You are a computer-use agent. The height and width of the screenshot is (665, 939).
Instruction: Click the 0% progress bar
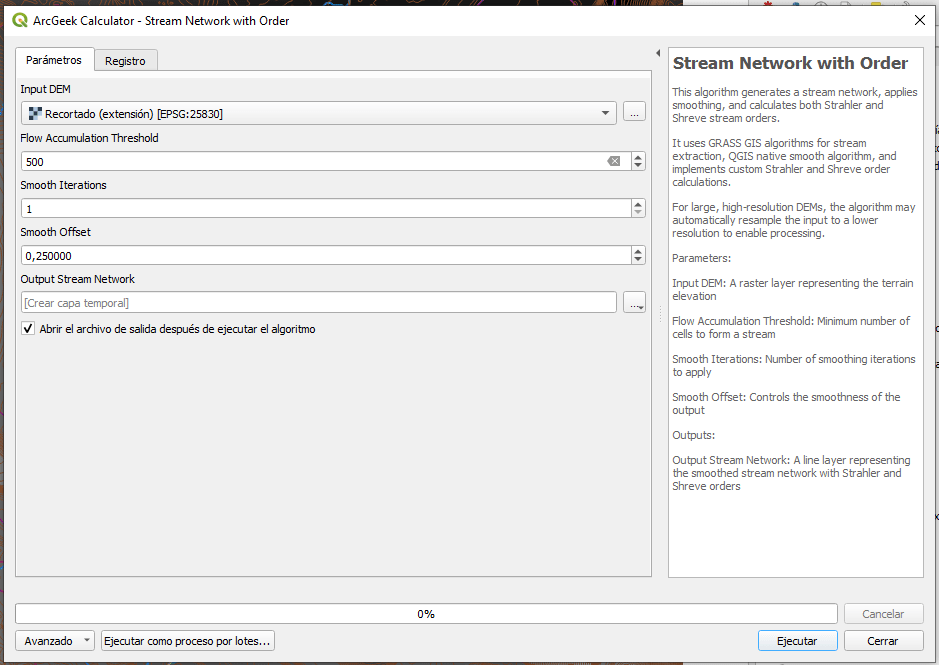426,614
